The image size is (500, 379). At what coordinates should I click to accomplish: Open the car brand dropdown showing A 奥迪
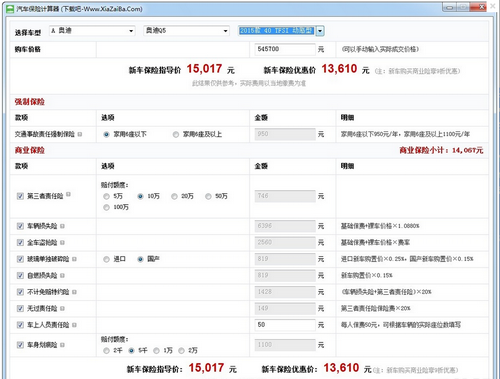click(92, 31)
